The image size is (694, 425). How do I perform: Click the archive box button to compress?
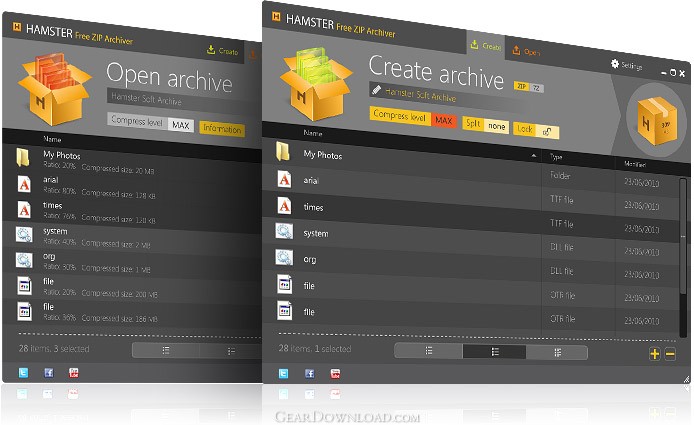pos(657,120)
